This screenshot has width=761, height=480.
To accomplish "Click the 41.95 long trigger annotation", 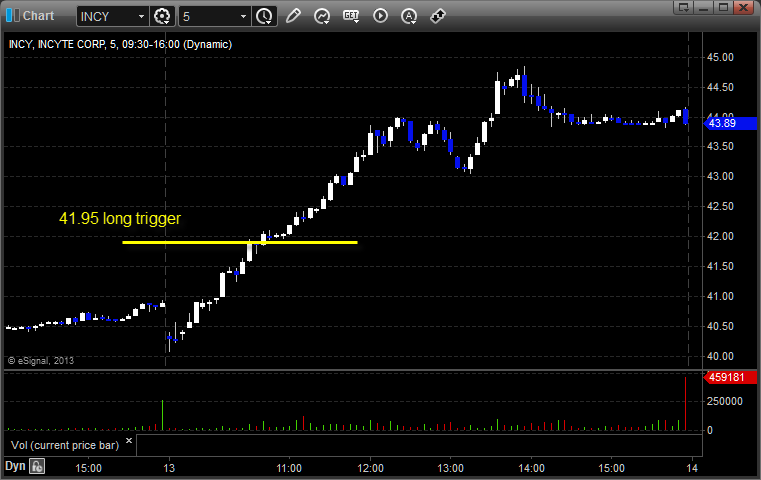I will pyautogui.click(x=120, y=218).
